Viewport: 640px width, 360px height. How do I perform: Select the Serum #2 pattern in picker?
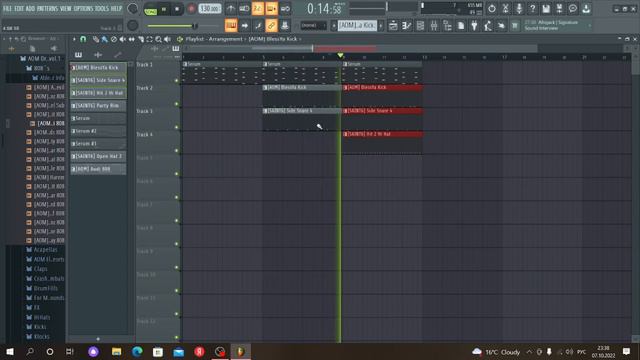pyautogui.click(x=98, y=131)
